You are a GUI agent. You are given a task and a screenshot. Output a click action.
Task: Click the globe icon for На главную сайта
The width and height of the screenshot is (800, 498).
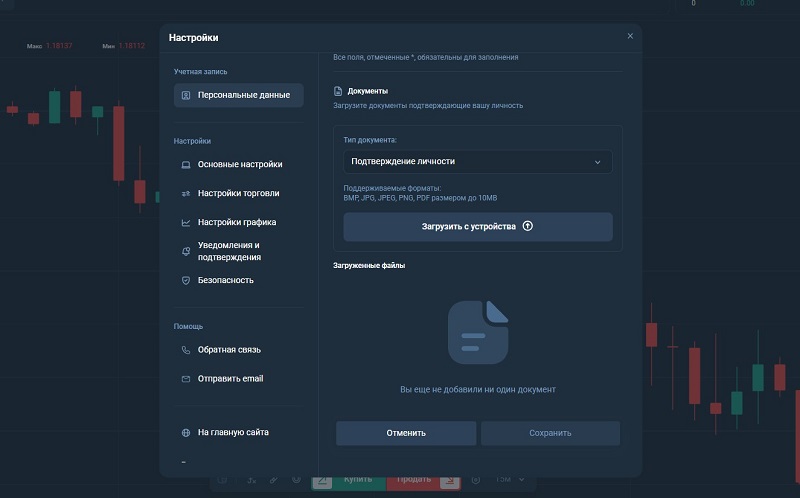pos(186,433)
